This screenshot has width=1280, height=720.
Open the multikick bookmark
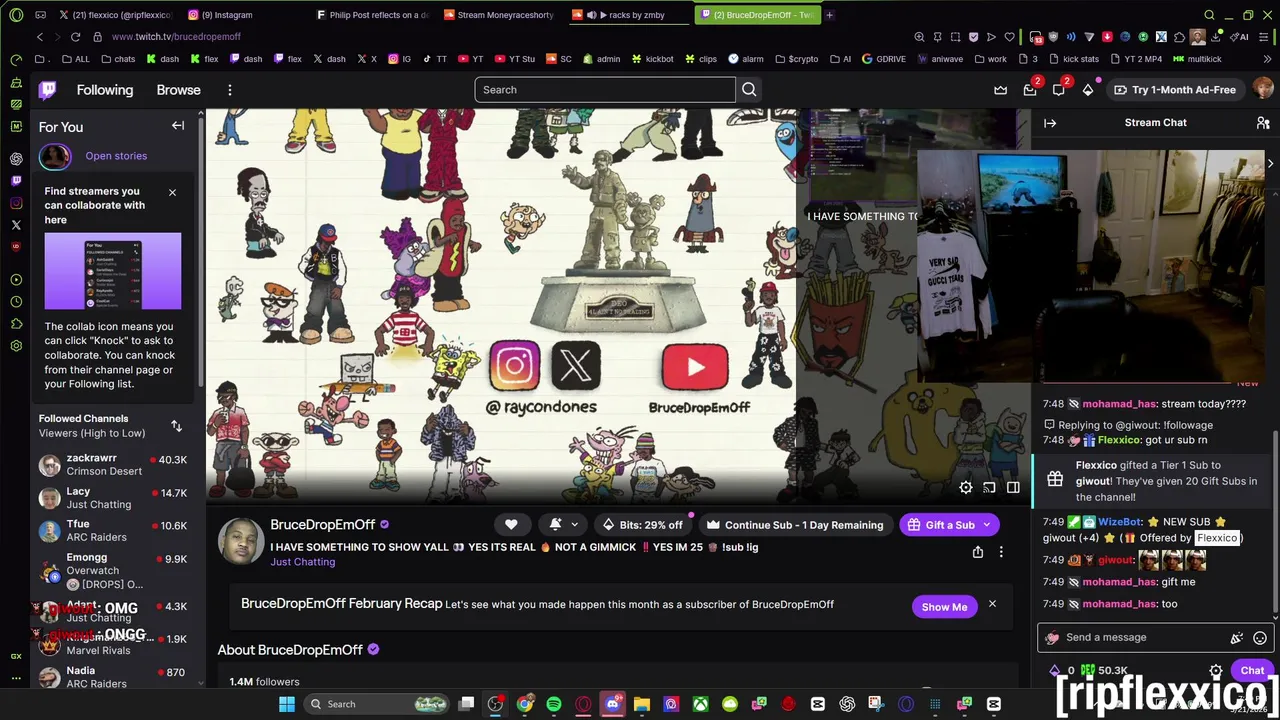[x=1197, y=59]
